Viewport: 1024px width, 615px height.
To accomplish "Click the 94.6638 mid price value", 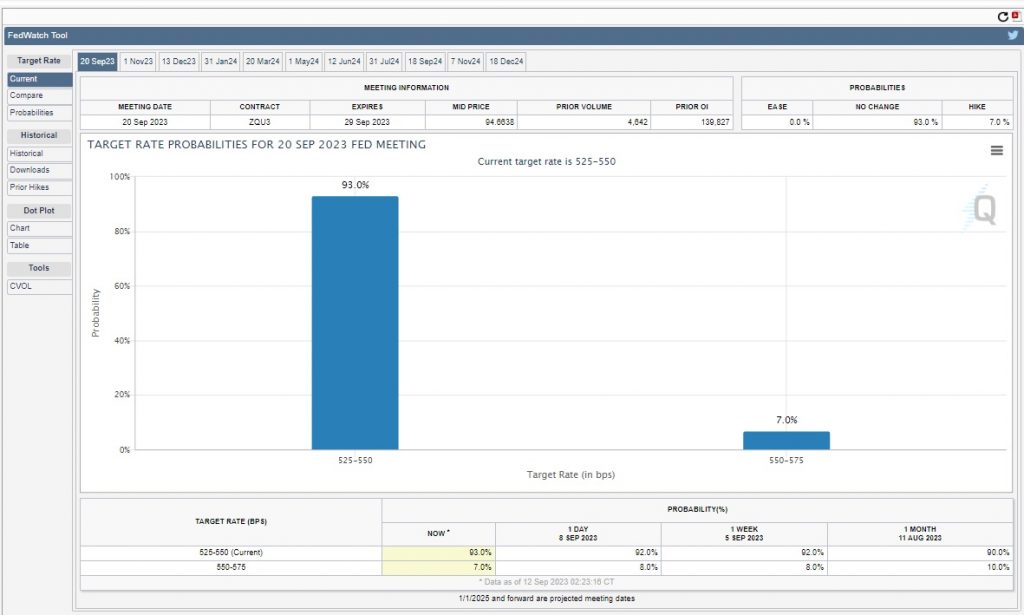I will click(x=500, y=122).
